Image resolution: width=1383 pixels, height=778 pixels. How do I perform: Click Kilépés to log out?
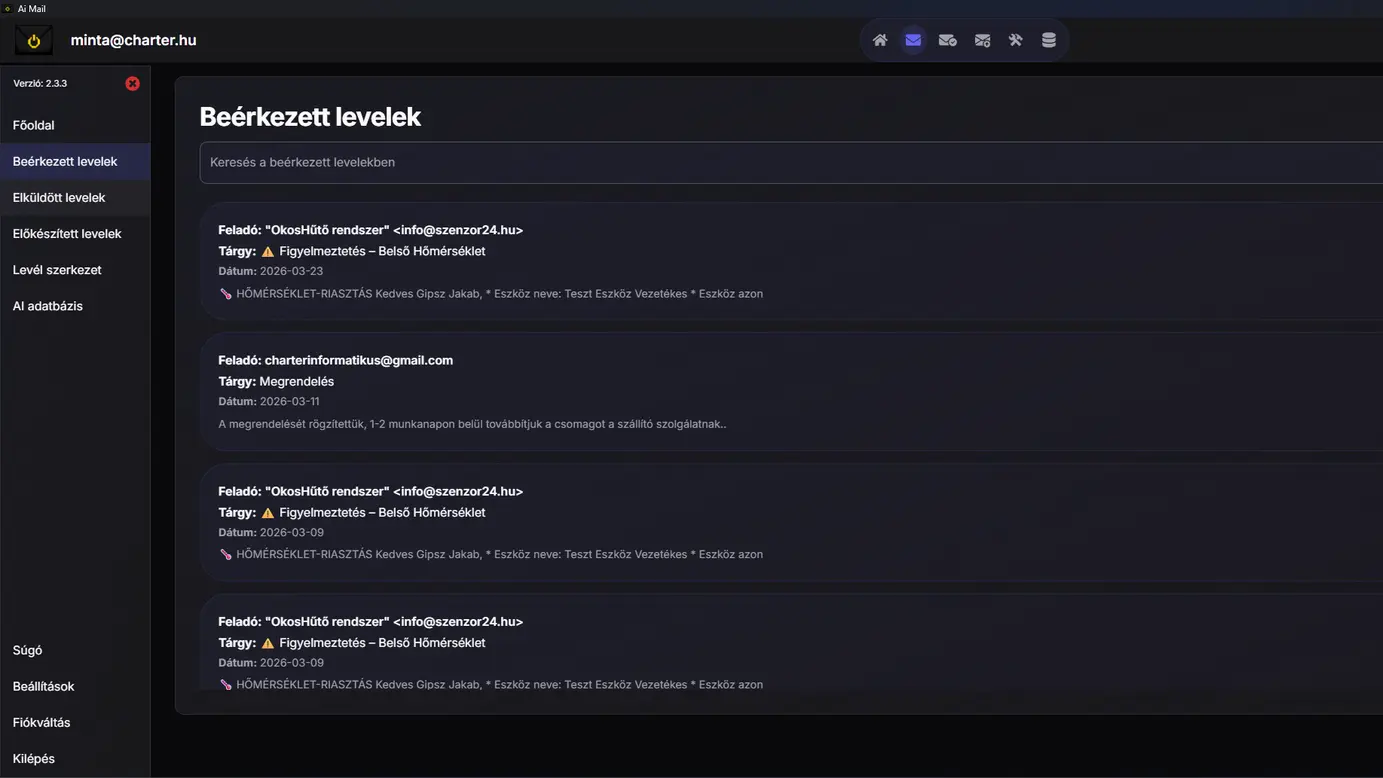pos(34,759)
